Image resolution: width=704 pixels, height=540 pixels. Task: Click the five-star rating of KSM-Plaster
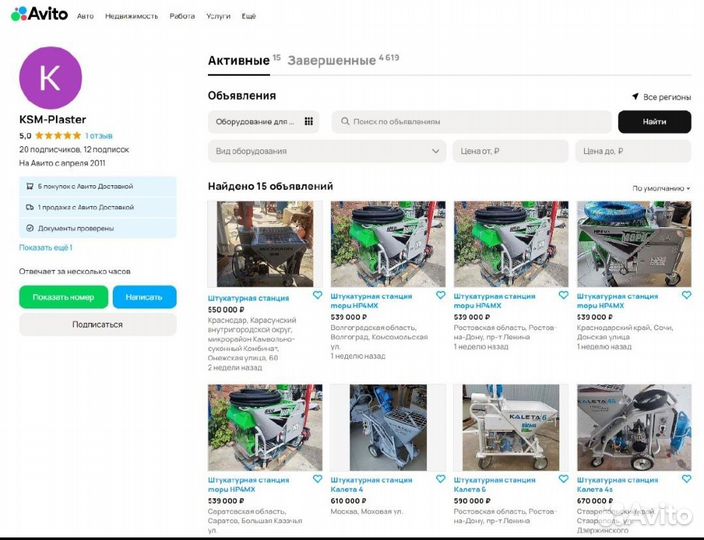tap(58, 135)
